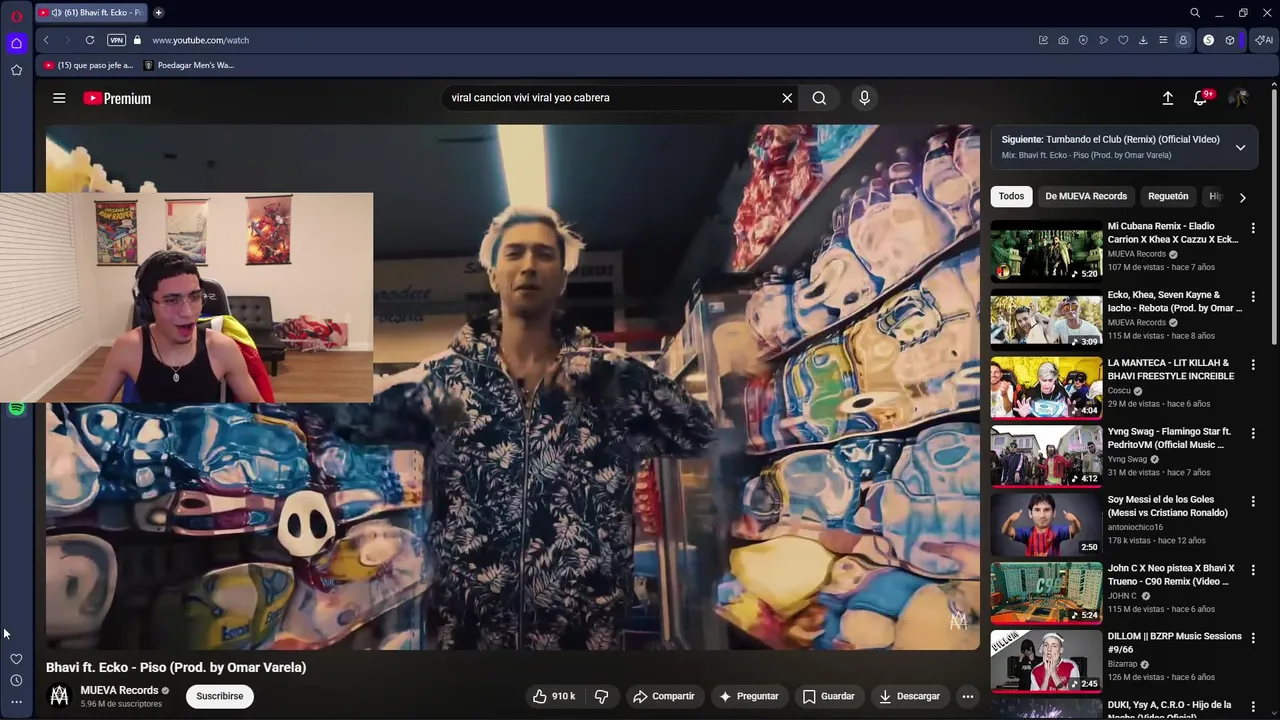Image resolution: width=1280 pixels, height=720 pixels.
Task: Run search with magnifier button
Action: [819, 98]
